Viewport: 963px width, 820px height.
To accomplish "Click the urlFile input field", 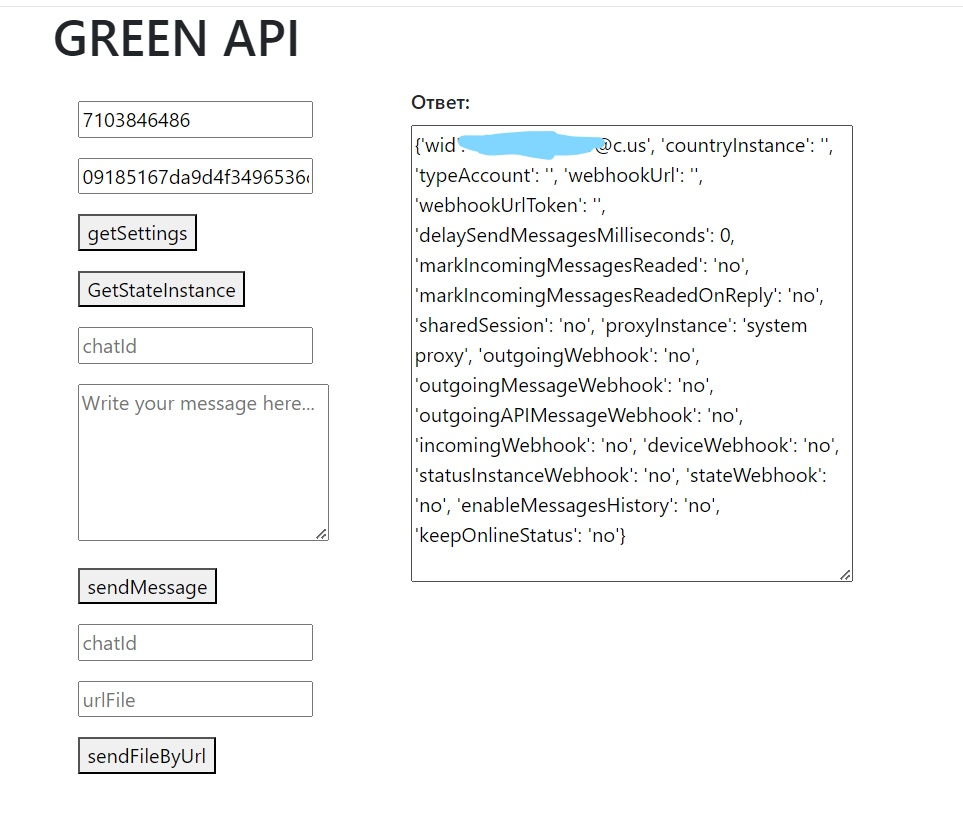I will point(195,700).
